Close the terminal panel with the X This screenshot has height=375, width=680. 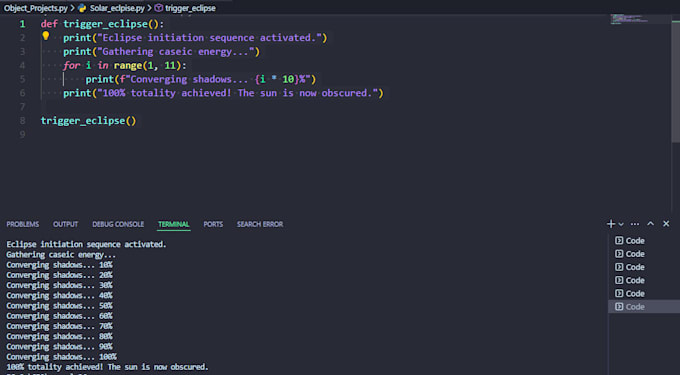(666, 224)
